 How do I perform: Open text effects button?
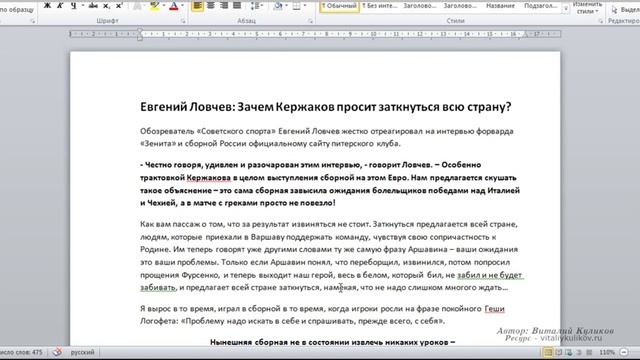(x=137, y=5)
